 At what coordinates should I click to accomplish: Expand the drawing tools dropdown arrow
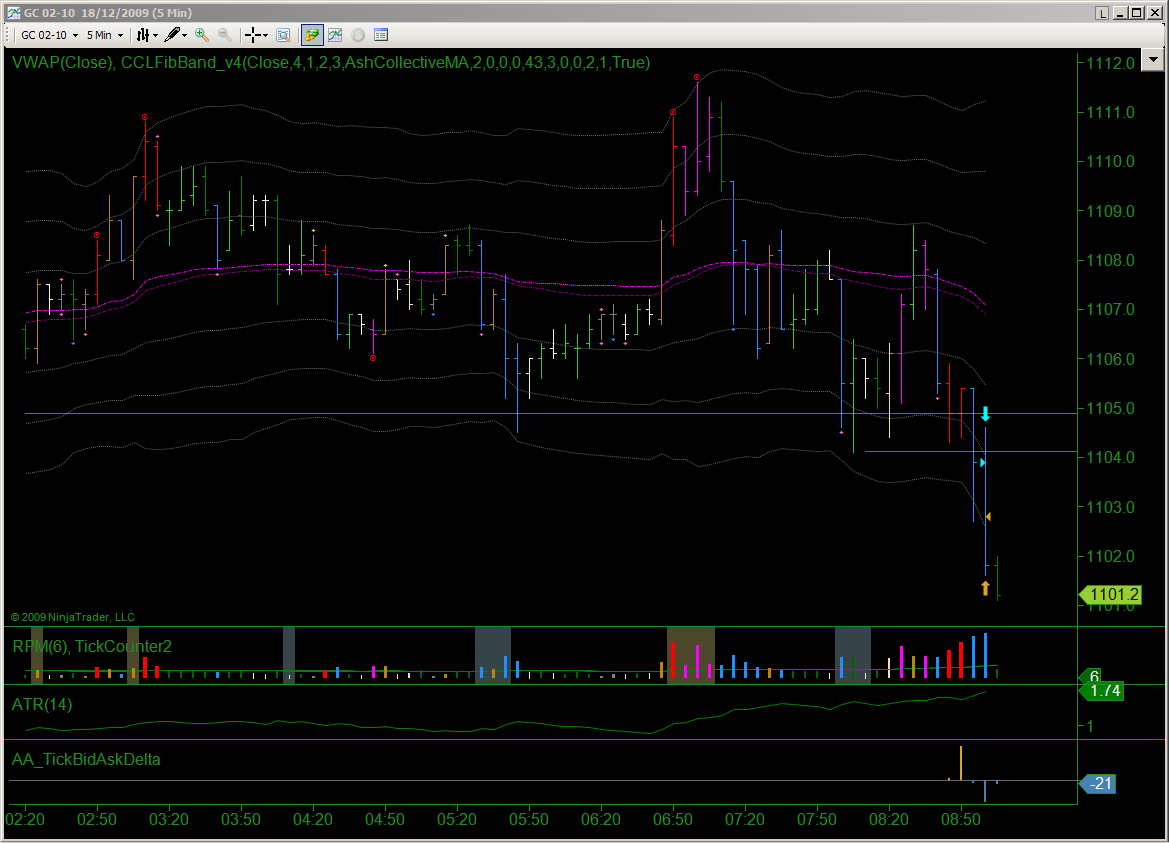click(184, 35)
